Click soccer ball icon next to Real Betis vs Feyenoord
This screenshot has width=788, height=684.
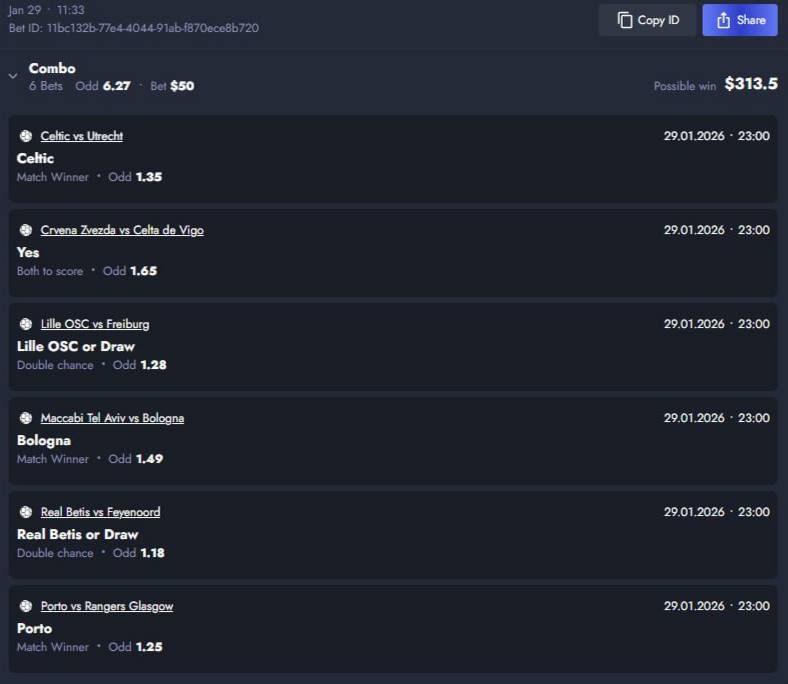(26, 512)
